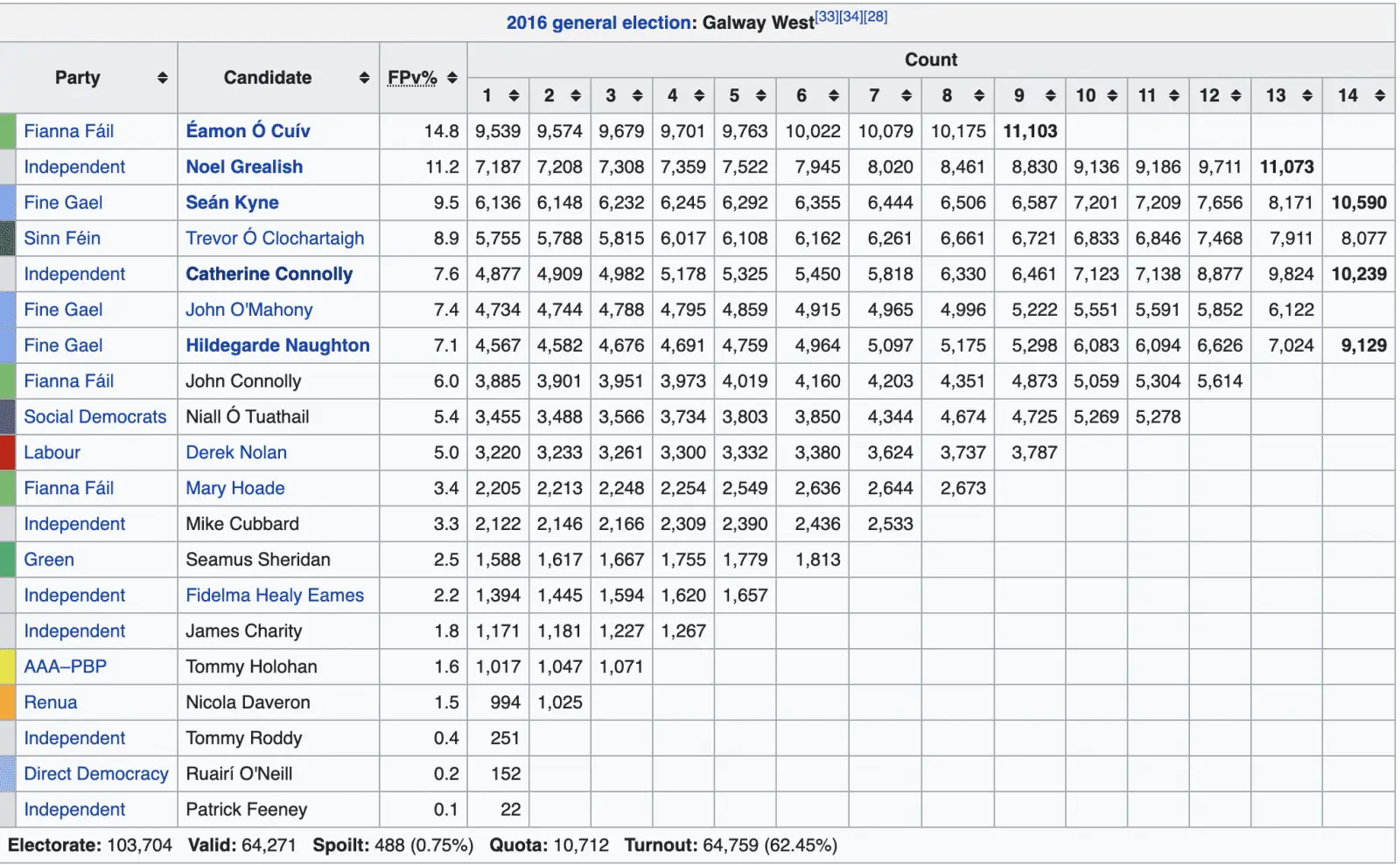1400x865 pixels.
Task: Open citation reference [33]
Action: click(826, 17)
